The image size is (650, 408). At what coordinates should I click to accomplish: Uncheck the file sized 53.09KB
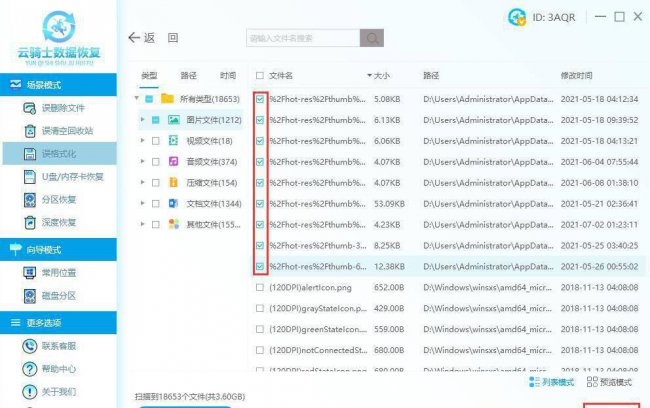260,204
